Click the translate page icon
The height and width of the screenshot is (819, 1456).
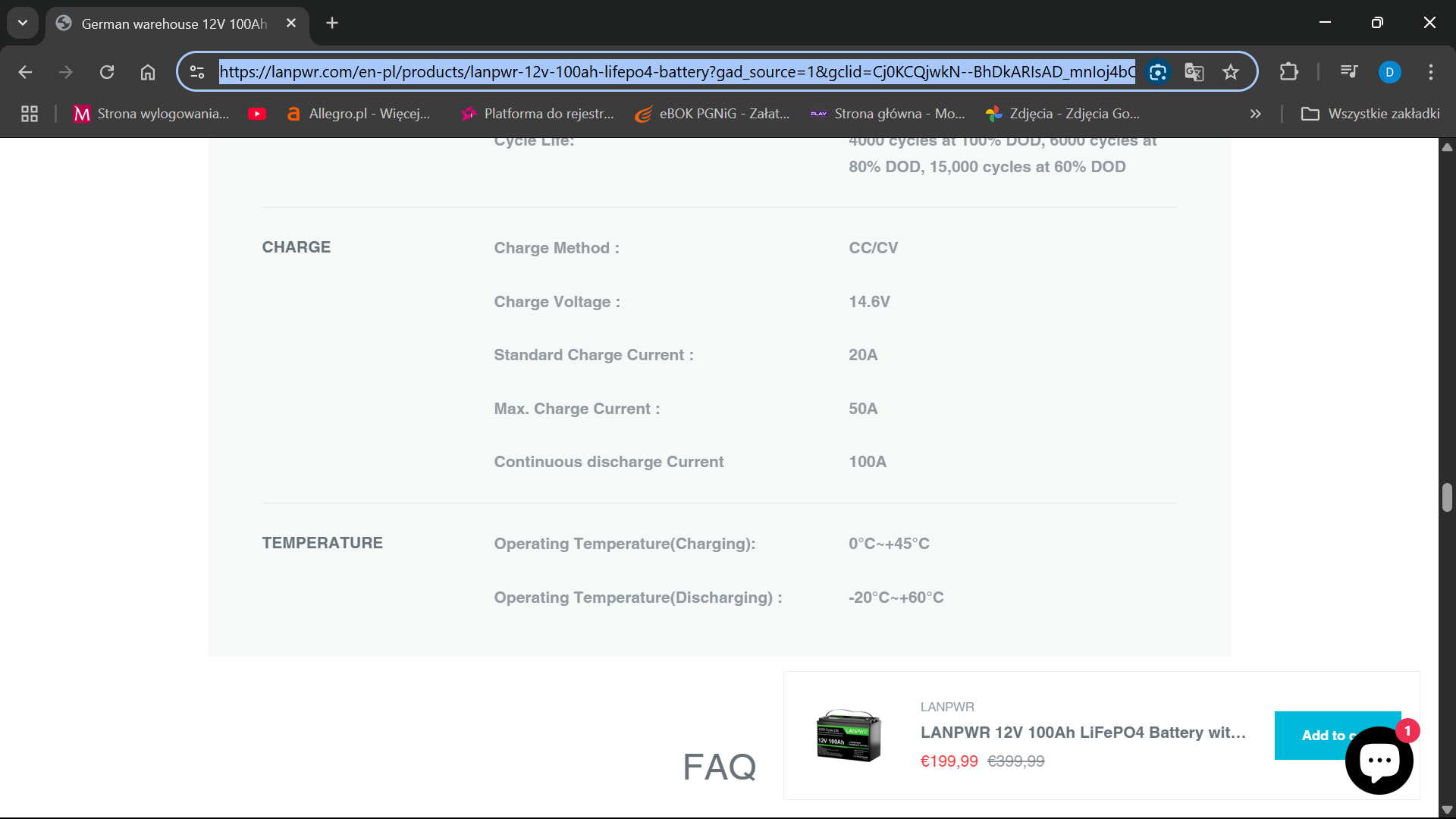[x=1194, y=72]
